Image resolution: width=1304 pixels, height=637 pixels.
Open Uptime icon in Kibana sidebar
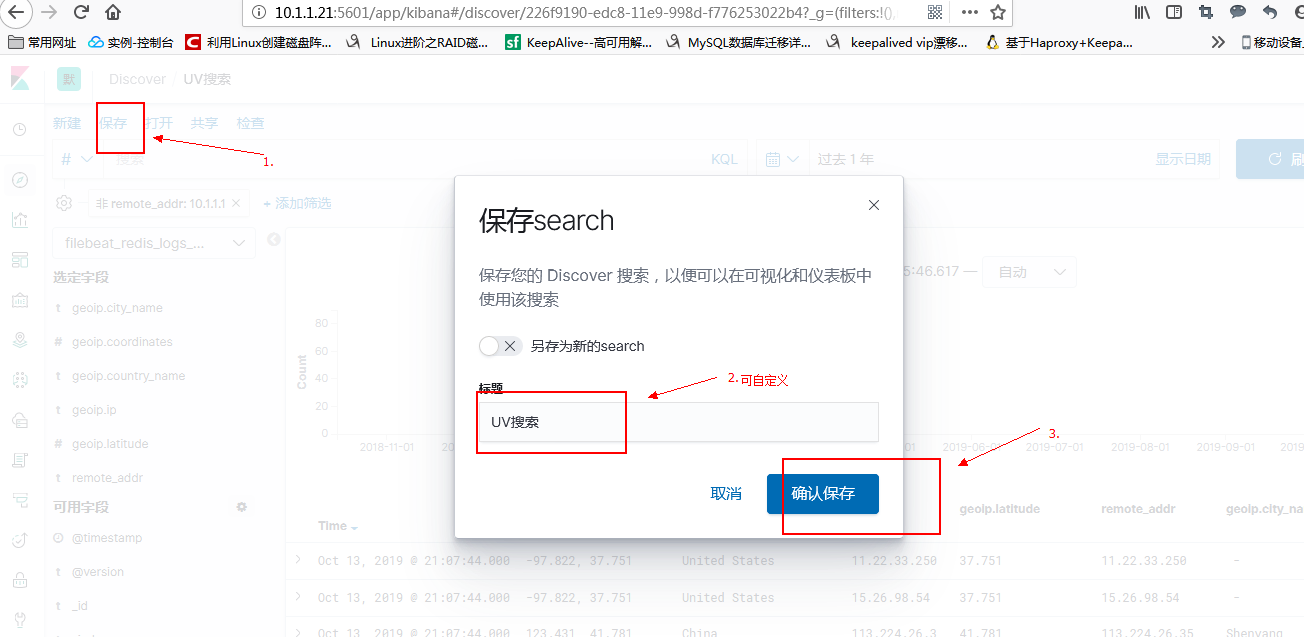(20, 540)
